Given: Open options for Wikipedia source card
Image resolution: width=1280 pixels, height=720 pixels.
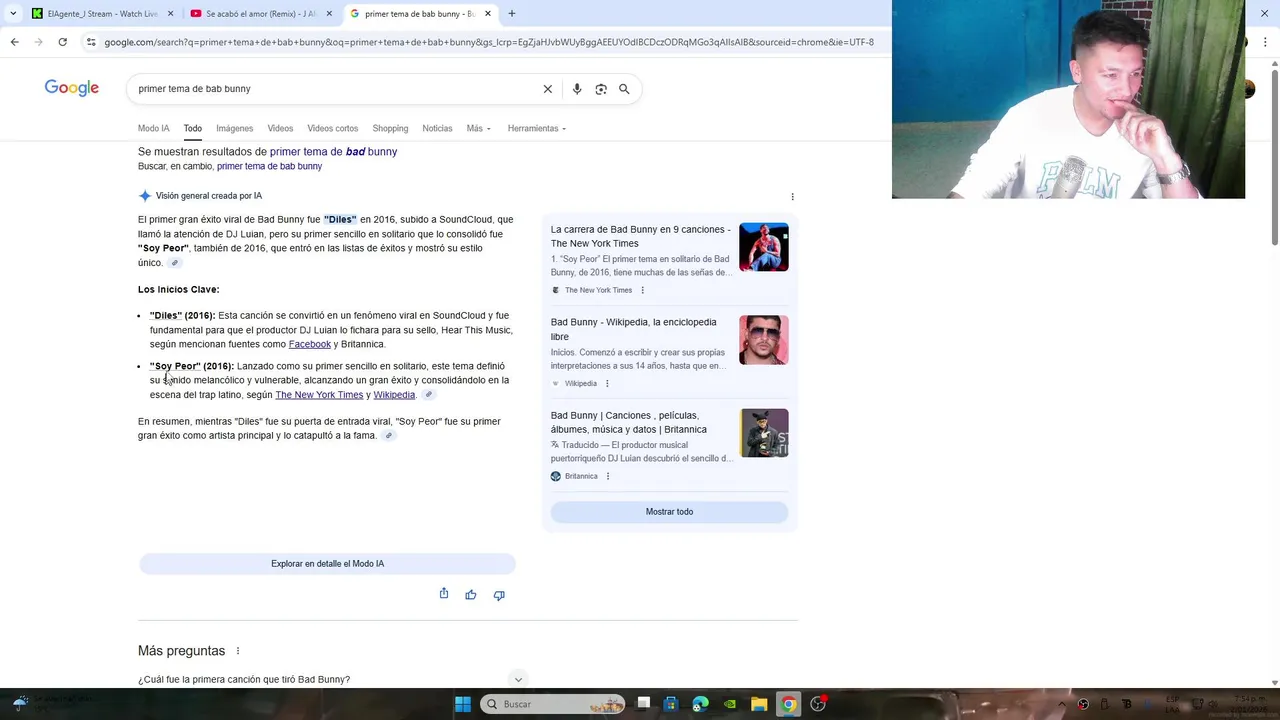Looking at the screenshot, I should (607, 383).
